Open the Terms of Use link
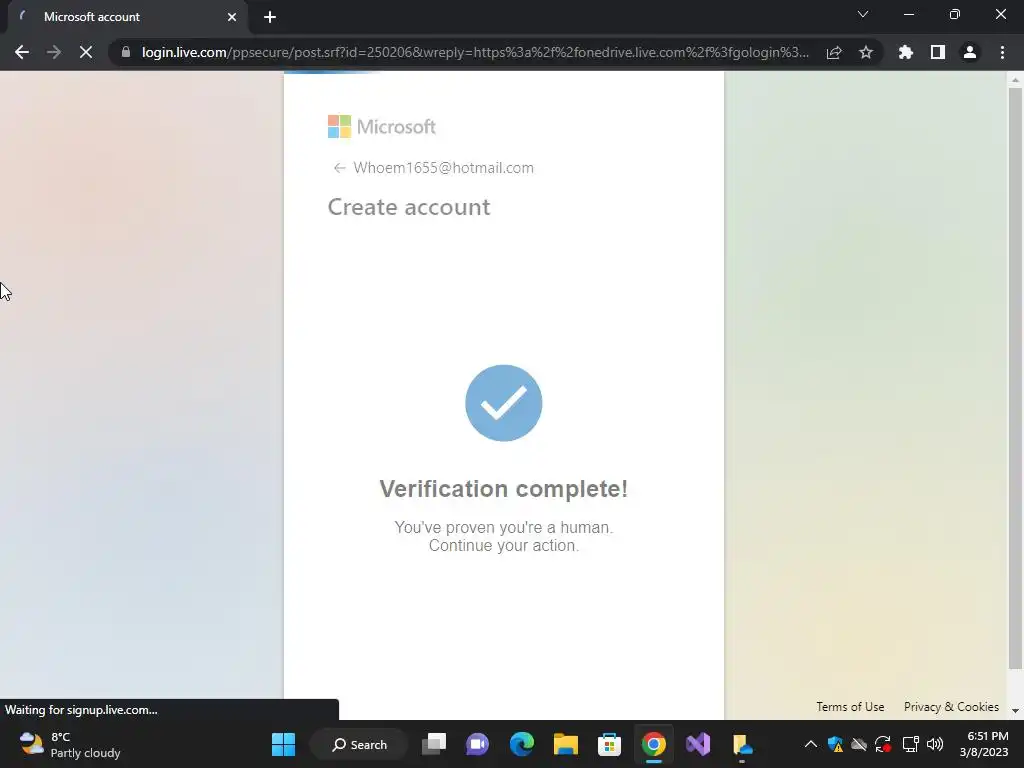This screenshot has width=1024, height=768. coord(850,707)
